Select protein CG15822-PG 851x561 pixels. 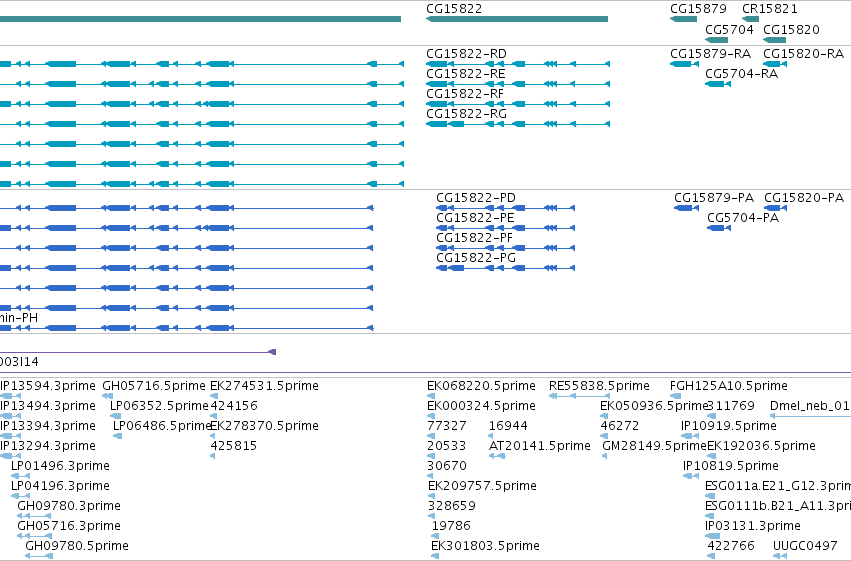coord(476,258)
